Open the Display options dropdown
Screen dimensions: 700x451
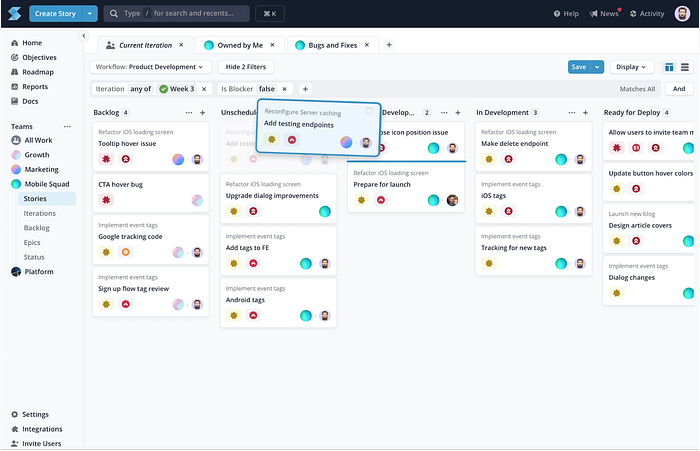tap(631, 67)
